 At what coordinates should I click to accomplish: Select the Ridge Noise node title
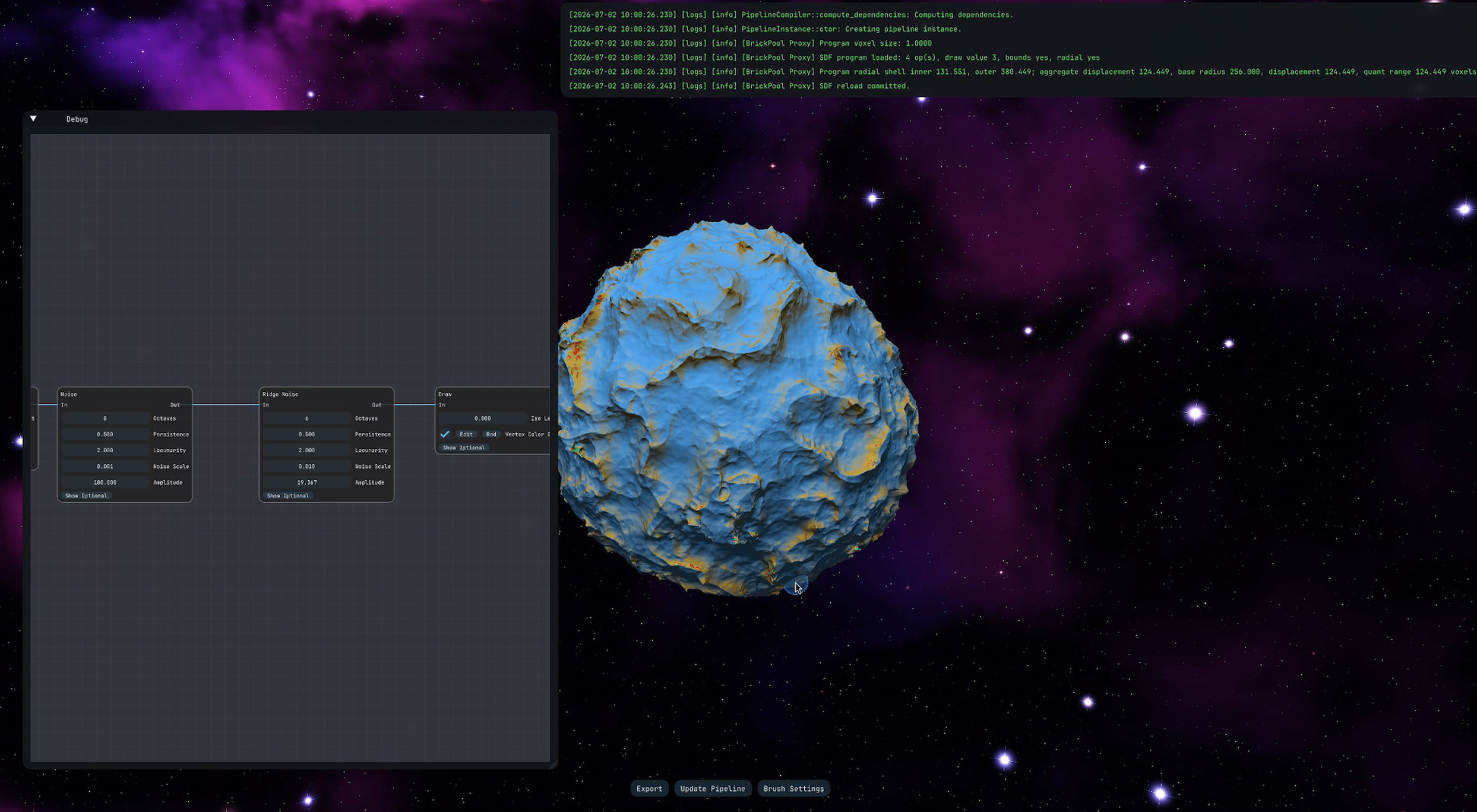point(280,394)
